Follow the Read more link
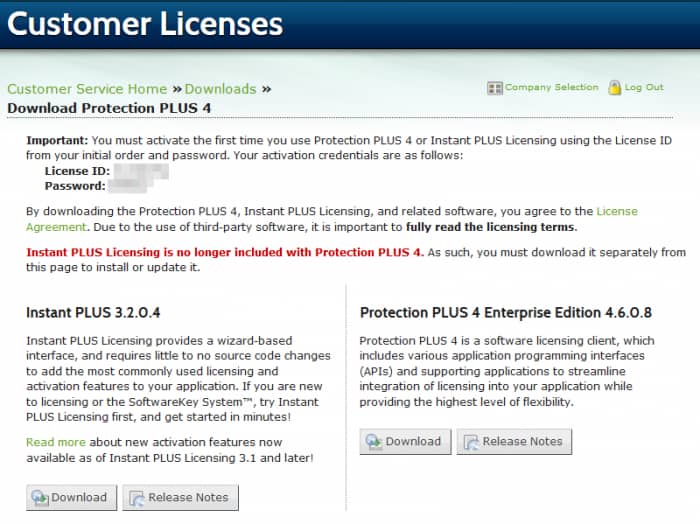 [56, 442]
